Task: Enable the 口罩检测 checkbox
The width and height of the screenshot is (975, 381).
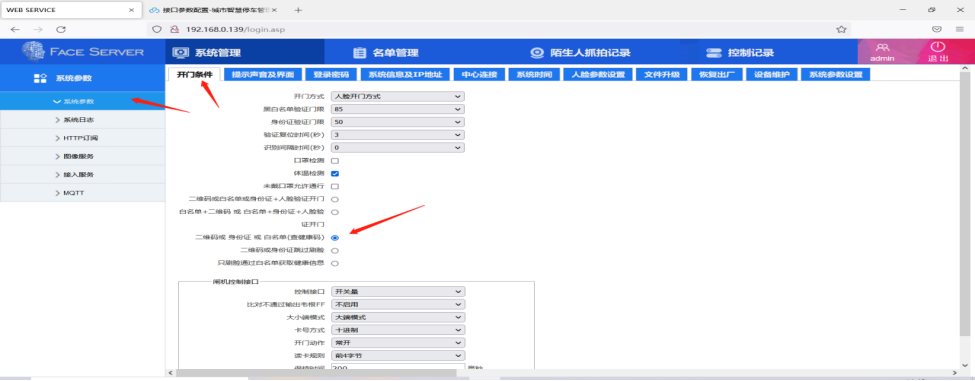Action: point(335,161)
